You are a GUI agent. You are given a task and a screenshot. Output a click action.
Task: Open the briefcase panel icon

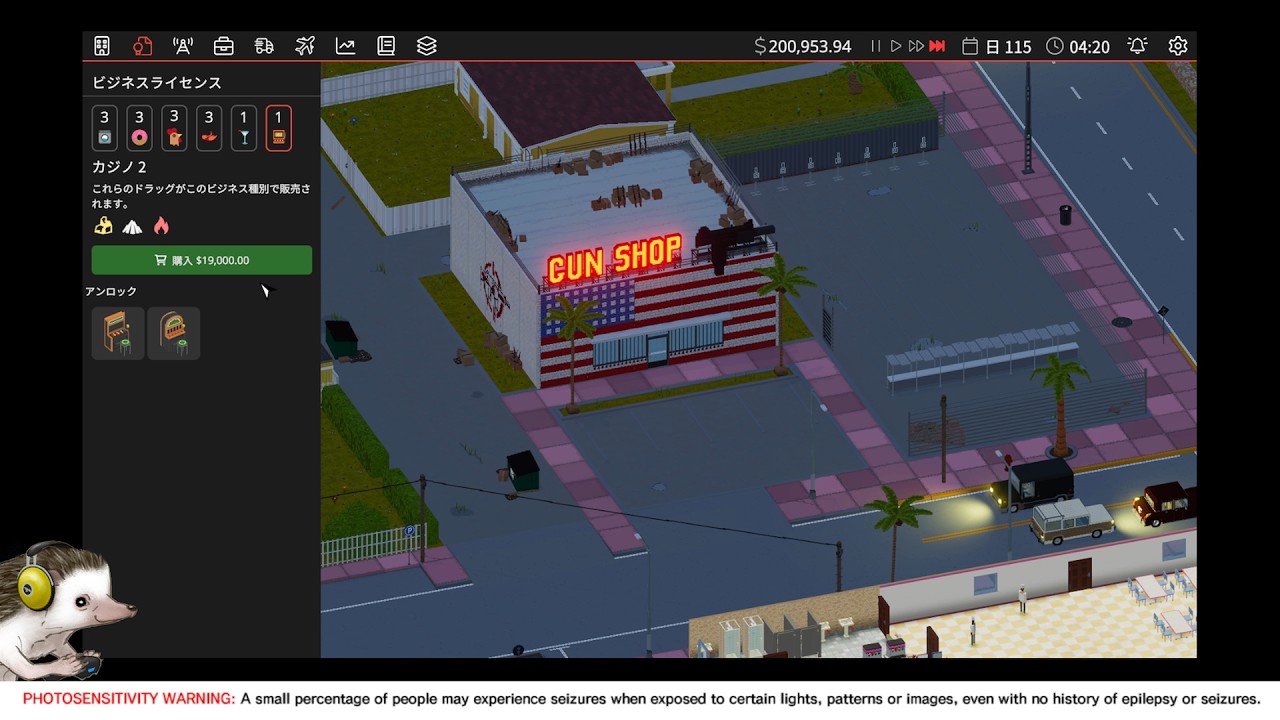click(x=224, y=46)
